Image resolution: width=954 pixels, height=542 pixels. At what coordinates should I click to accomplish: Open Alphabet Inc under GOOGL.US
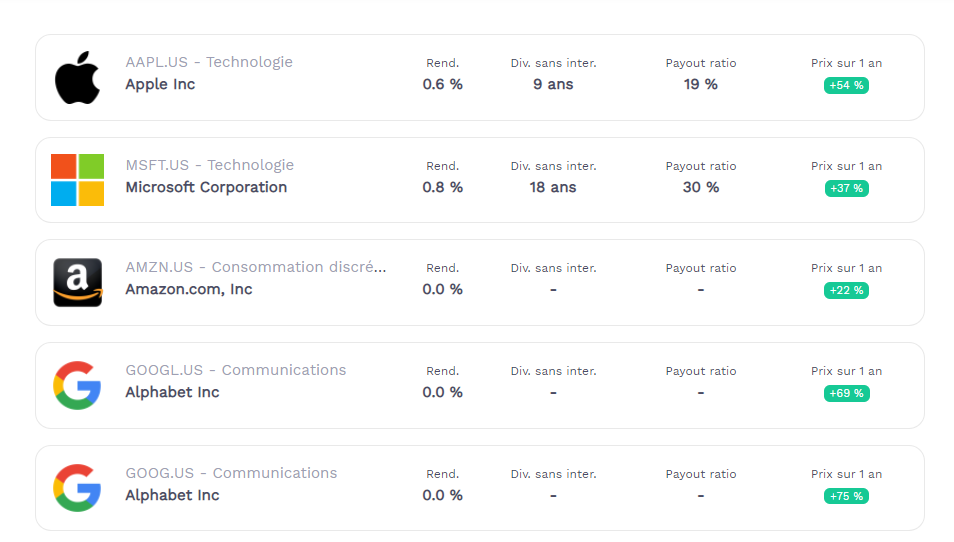172,392
